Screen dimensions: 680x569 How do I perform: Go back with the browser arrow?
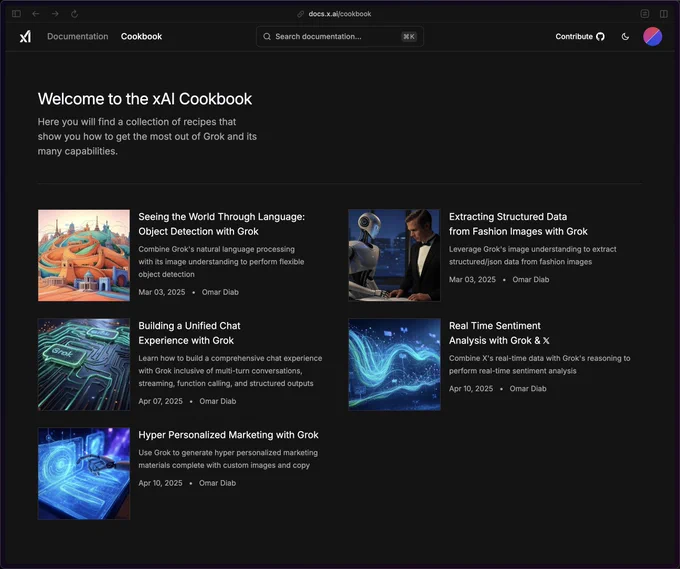[x=36, y=14]
